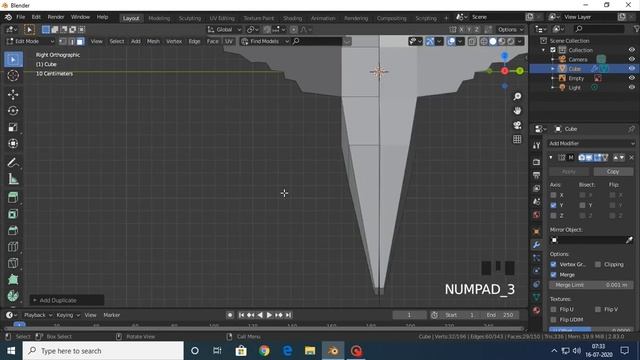Select the Extrude Region tool
This screenshot has width=640, height=360.
point(13,198)
